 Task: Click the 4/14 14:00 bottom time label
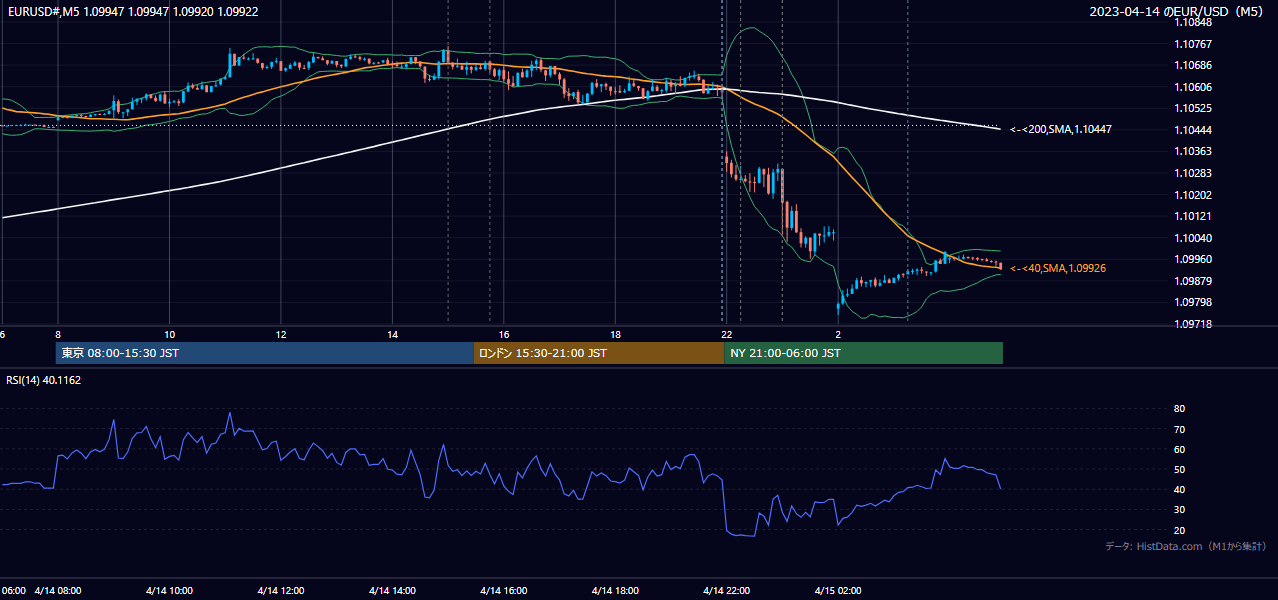[393, 590]
